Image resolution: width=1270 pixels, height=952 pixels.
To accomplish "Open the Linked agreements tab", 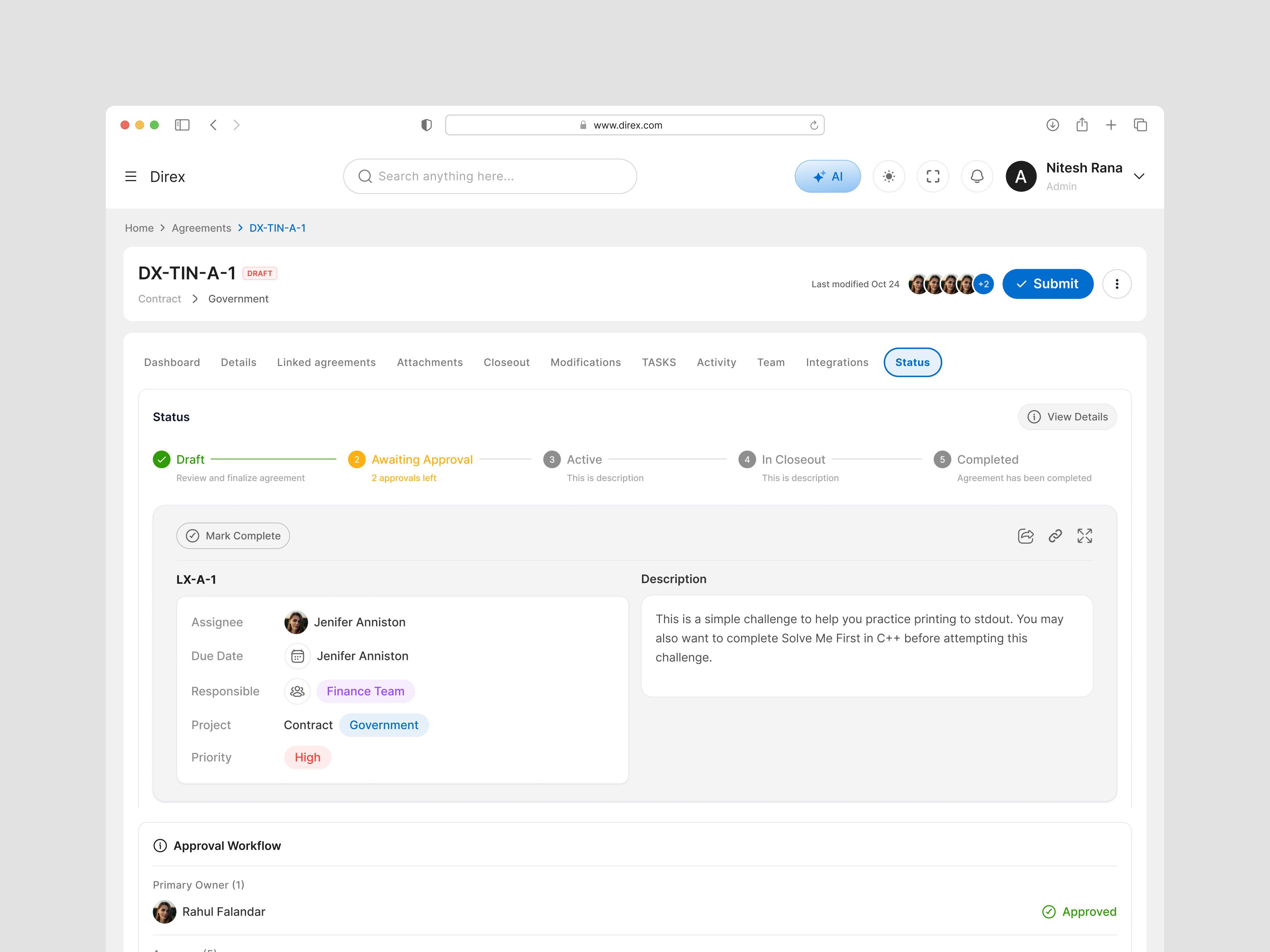I will tap(326, 363).
